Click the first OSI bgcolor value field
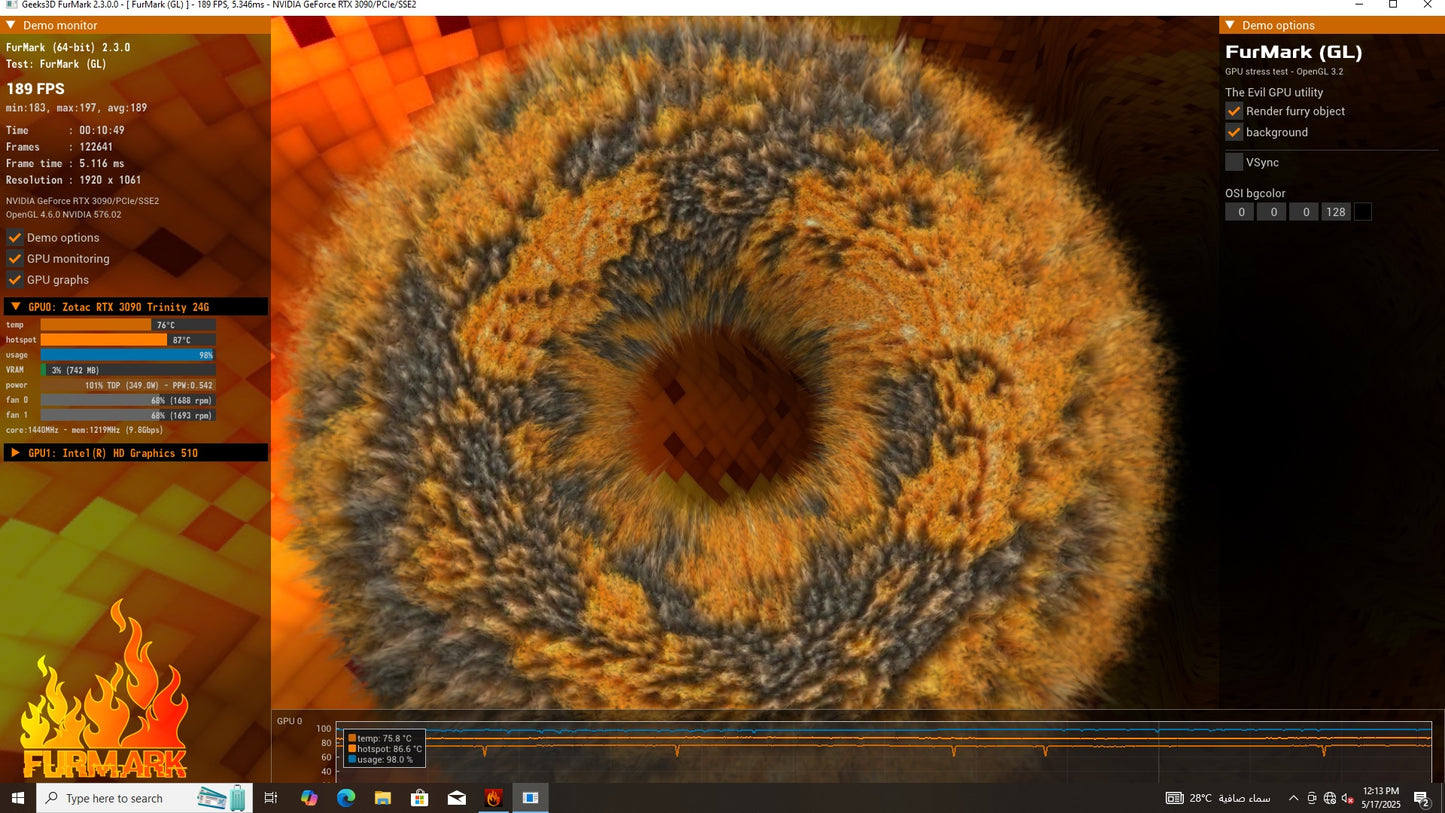The height and width of the screenshot is (813, 1445). click(1240, 212)
